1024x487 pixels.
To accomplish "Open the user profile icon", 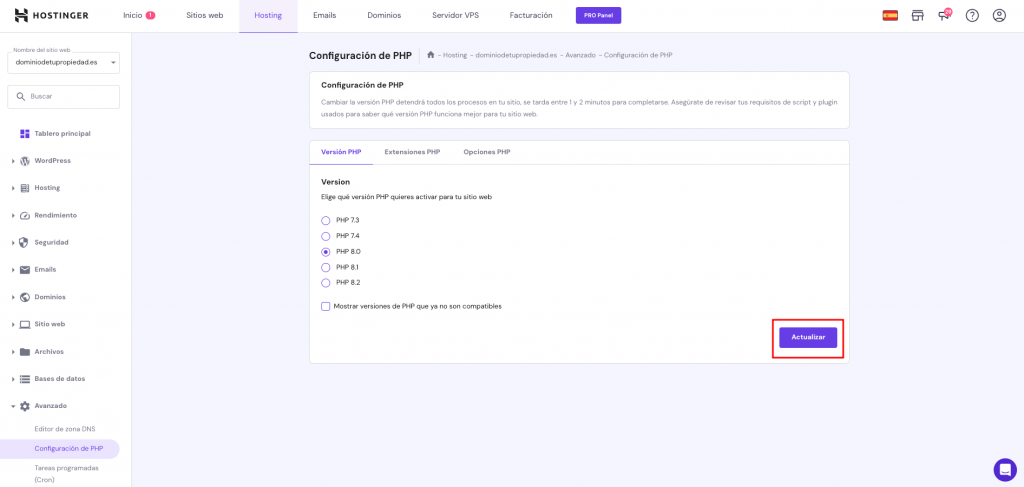I will click(x=999, y=15).
